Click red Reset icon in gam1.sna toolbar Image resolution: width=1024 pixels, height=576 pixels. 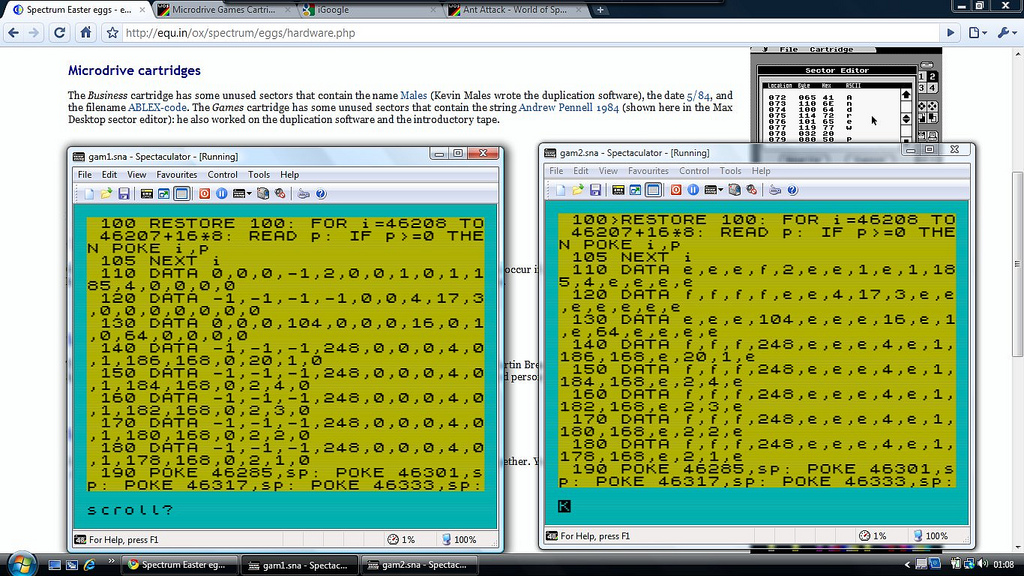204,194
